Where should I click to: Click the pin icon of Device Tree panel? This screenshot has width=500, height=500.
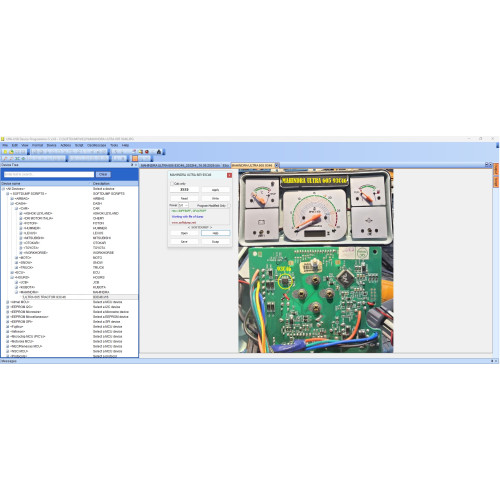coord(132,165)
